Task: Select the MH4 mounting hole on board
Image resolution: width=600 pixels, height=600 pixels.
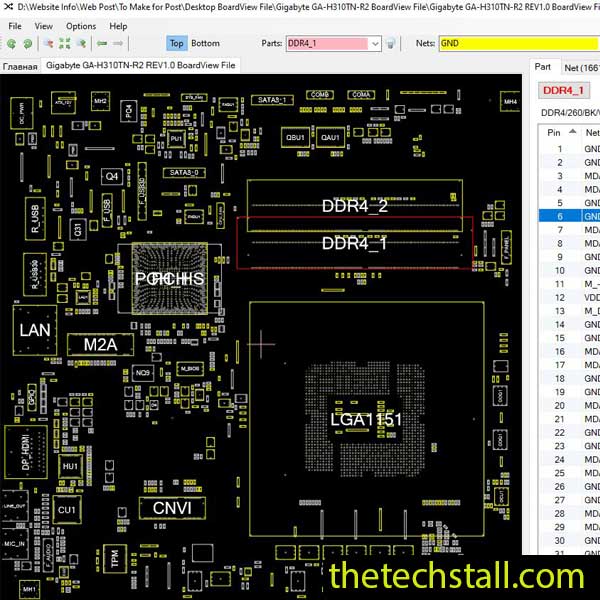Action: 510,101
